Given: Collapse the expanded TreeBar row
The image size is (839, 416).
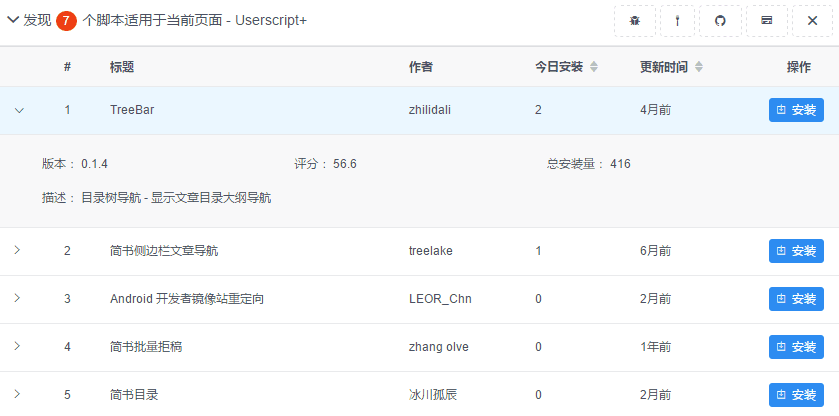Looking at the screenshot, I should click(18, 110).
